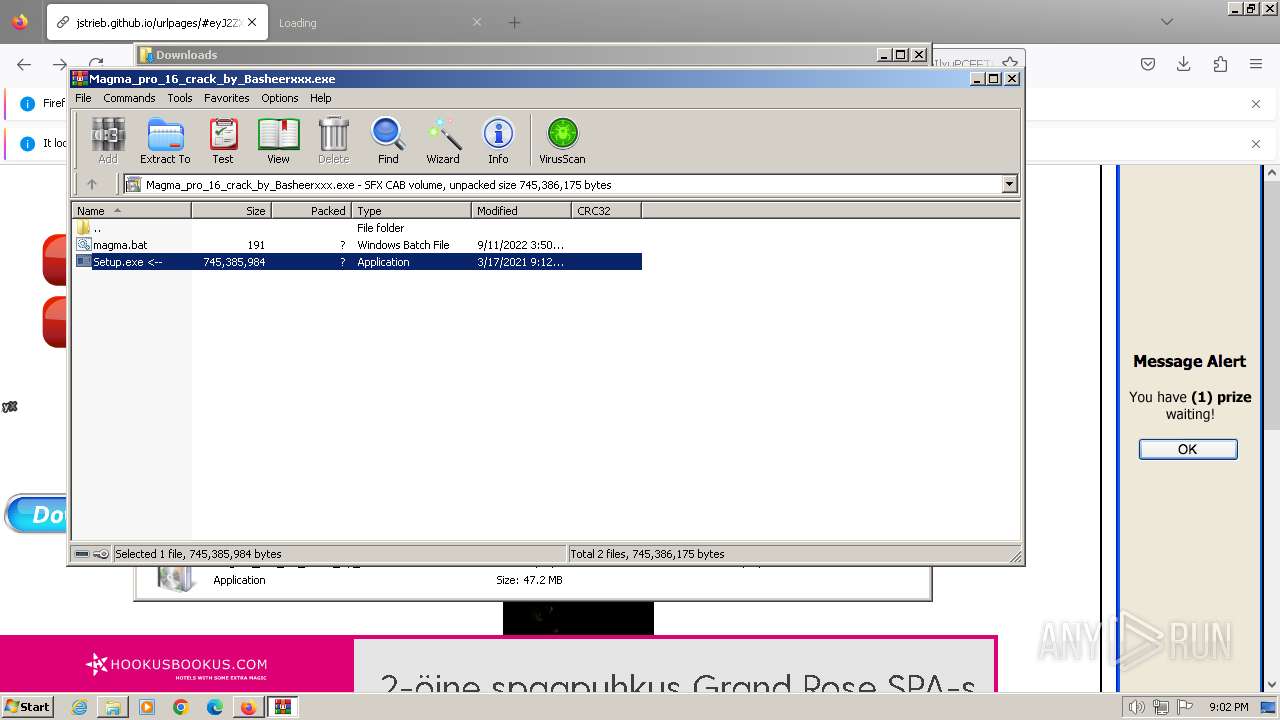1280x720 pixels.
Task: Sort by Type column header
Action: coord(411,211)
